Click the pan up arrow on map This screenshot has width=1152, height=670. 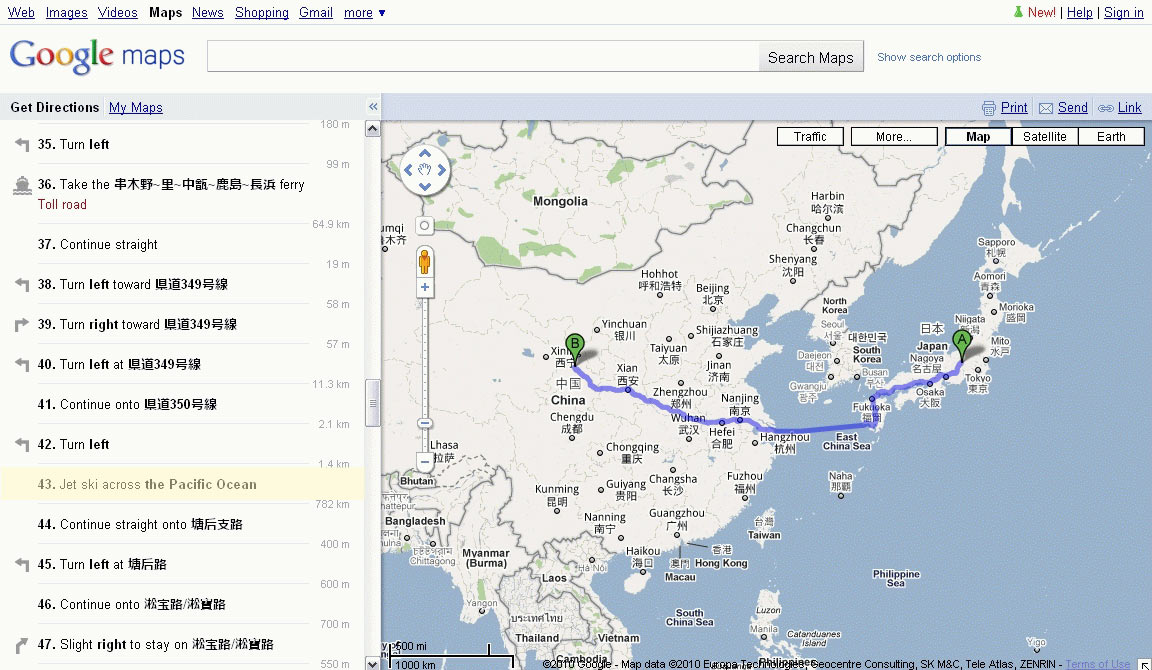(x=425, y=155)
